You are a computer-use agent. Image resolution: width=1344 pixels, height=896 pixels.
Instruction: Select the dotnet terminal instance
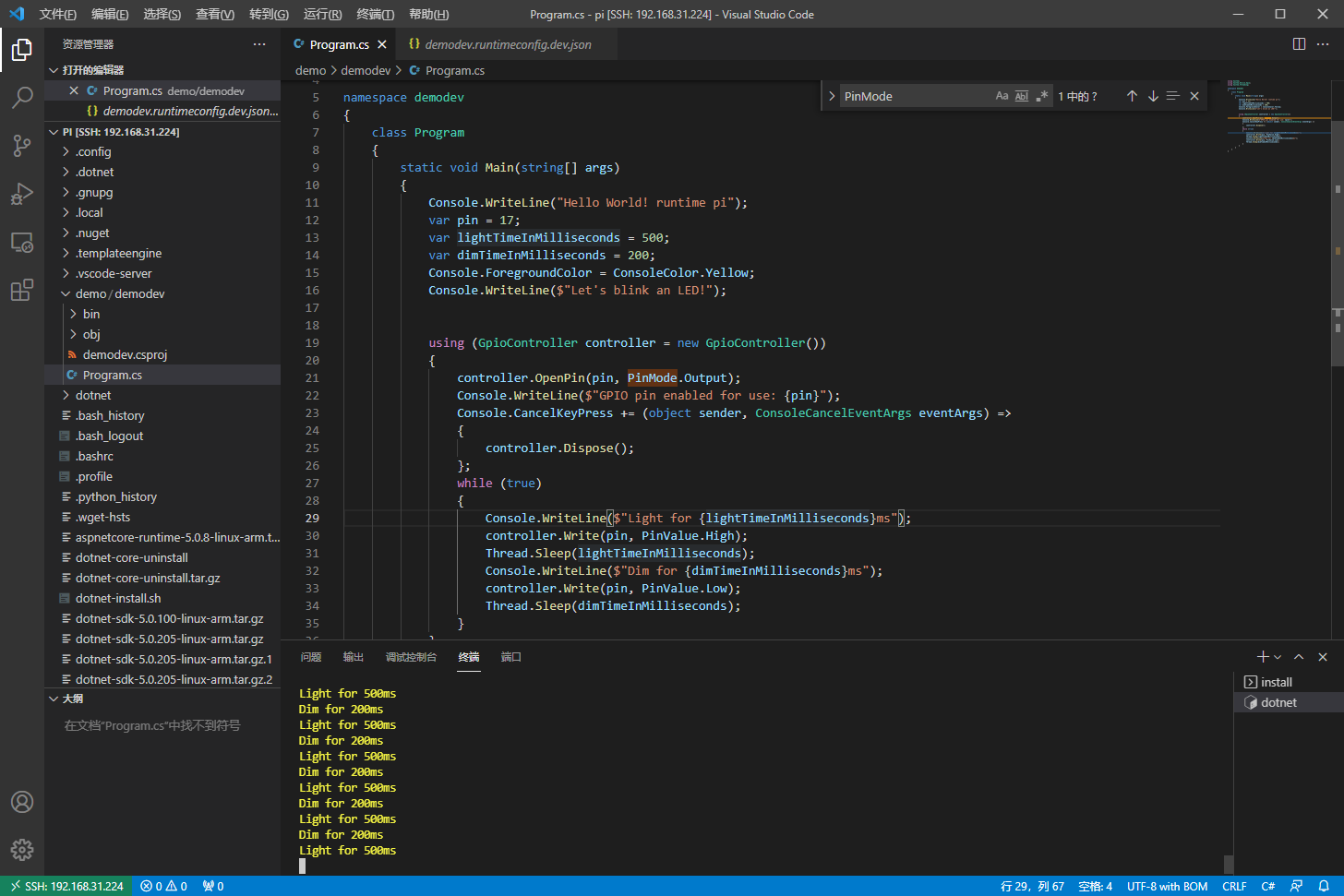pos(1289,702)
